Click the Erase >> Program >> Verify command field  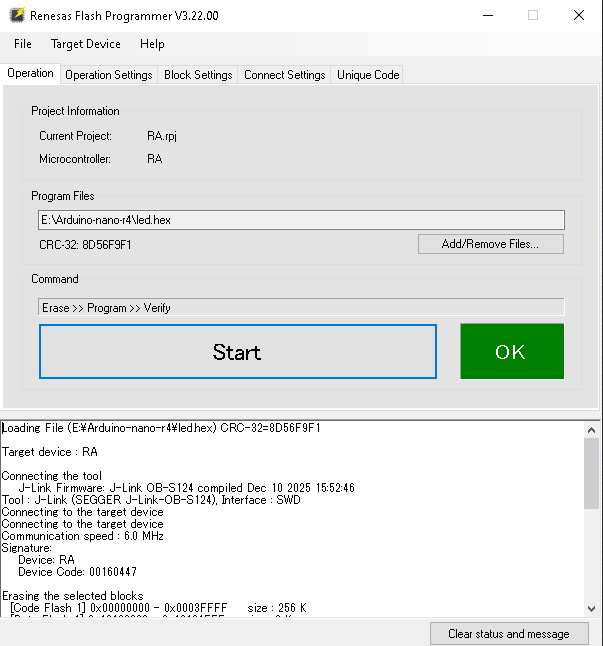tap(301, 307)
